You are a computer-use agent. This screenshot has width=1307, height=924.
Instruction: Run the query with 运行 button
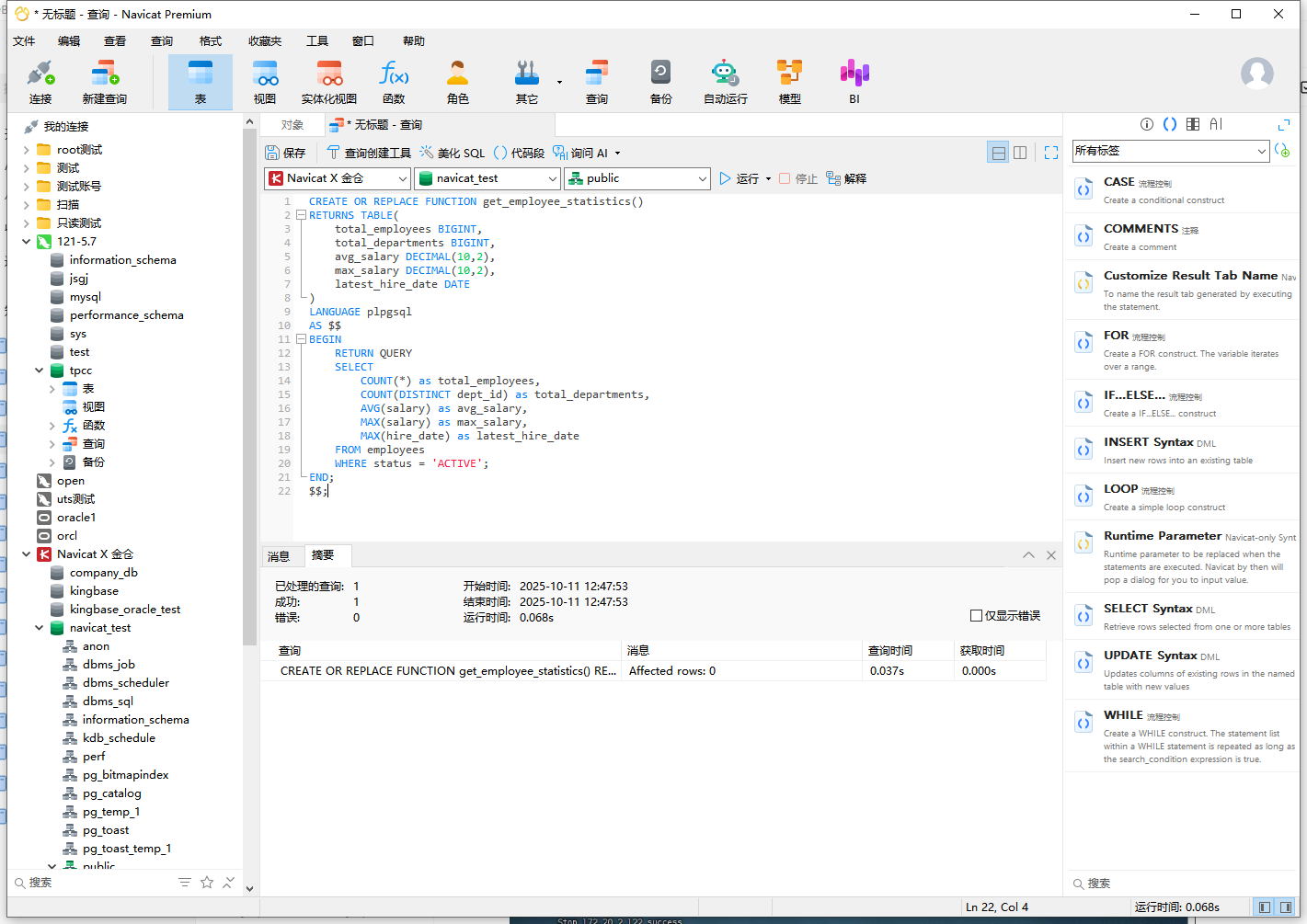point(739,178)
